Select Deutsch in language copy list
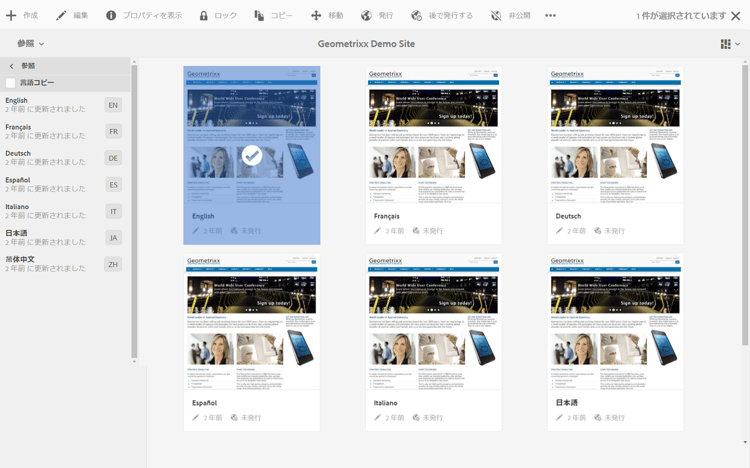 pos(65,158)
